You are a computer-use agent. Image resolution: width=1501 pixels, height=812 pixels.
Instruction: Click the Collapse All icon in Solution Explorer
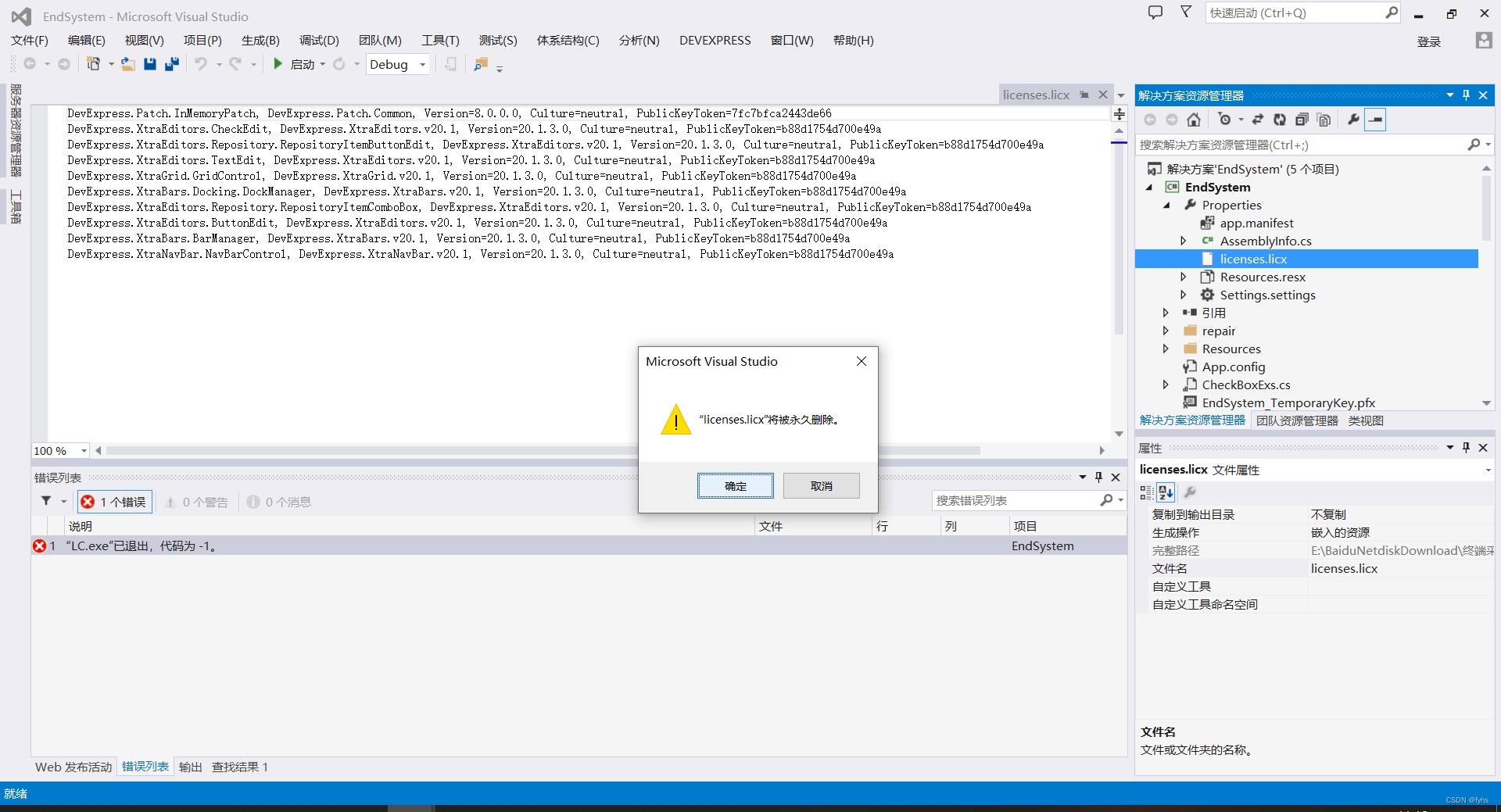coord(1302,120)
